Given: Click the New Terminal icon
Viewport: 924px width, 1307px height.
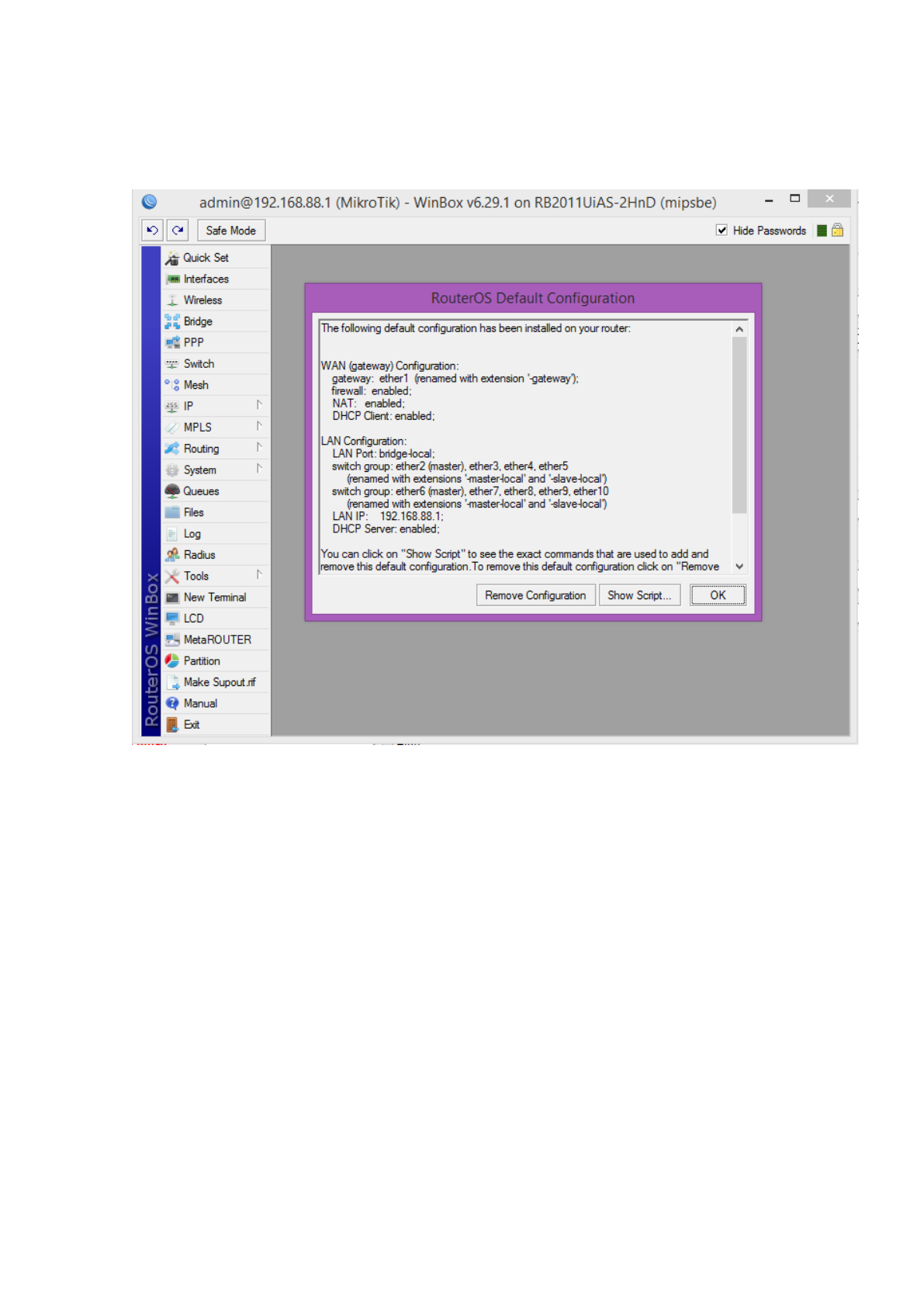Looking at the screenshot, I should coord(172,598).
